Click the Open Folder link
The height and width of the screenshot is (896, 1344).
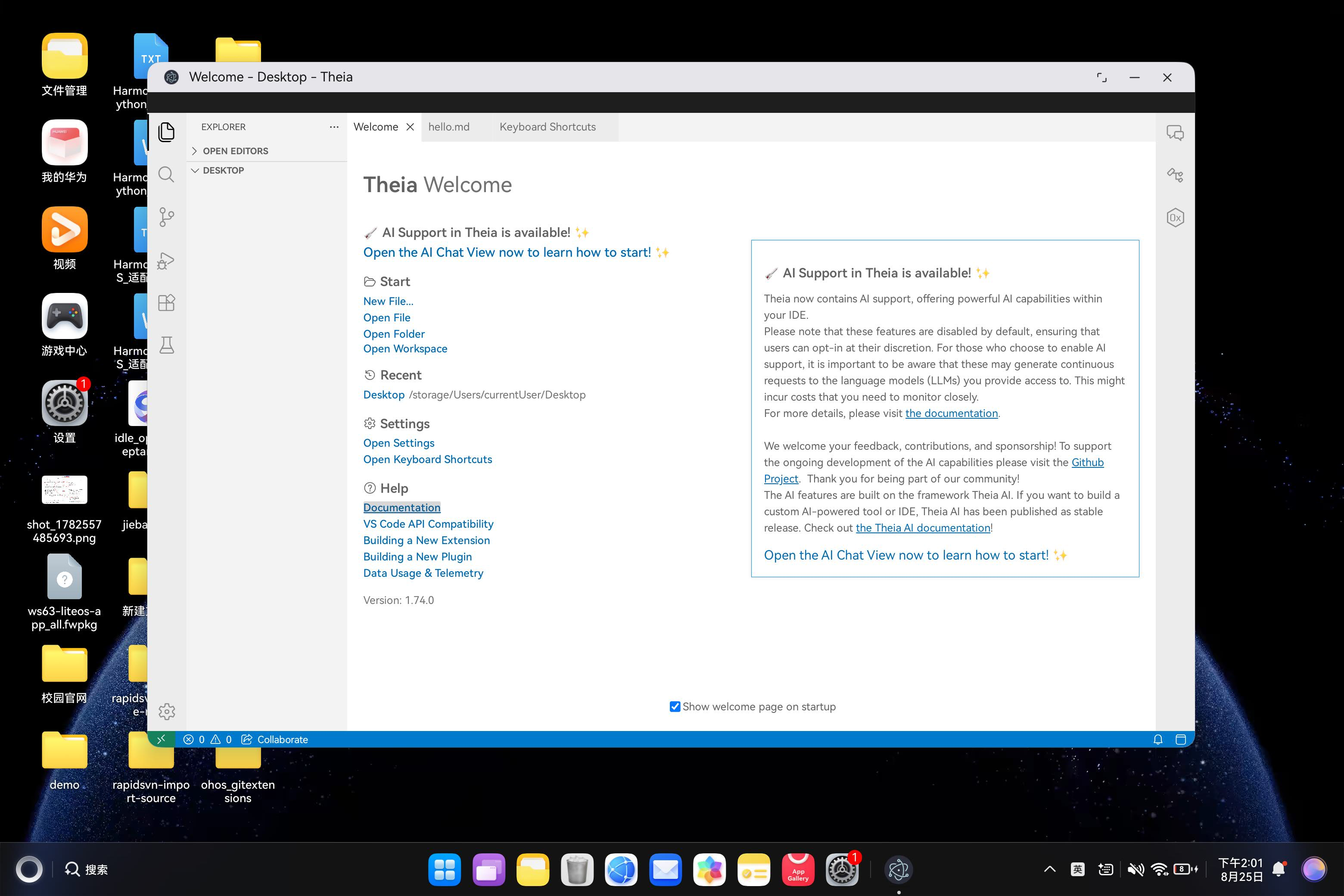(x=394, y=334)
